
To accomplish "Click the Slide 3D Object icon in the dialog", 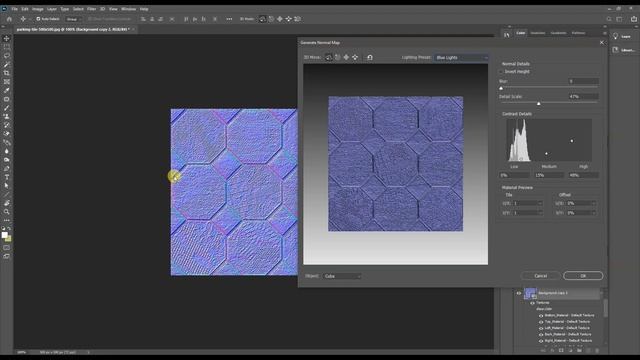I will tap(355, 58).
